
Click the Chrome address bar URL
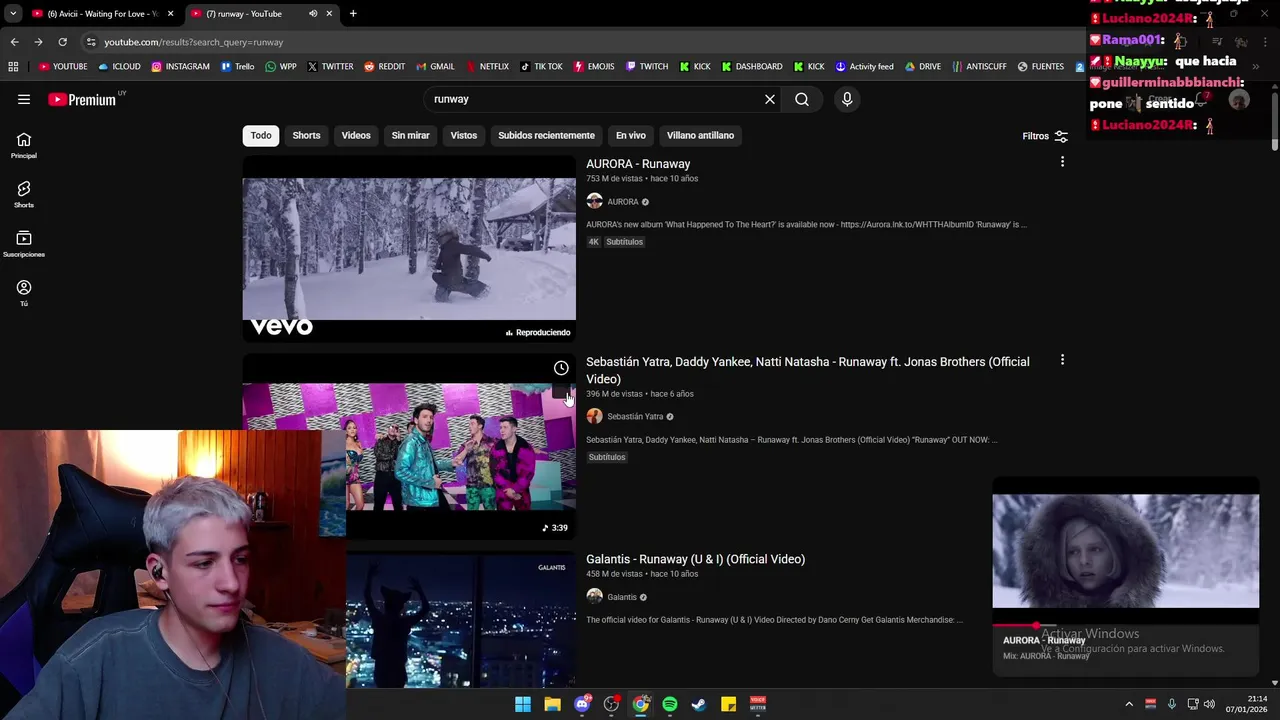[194, 42]
